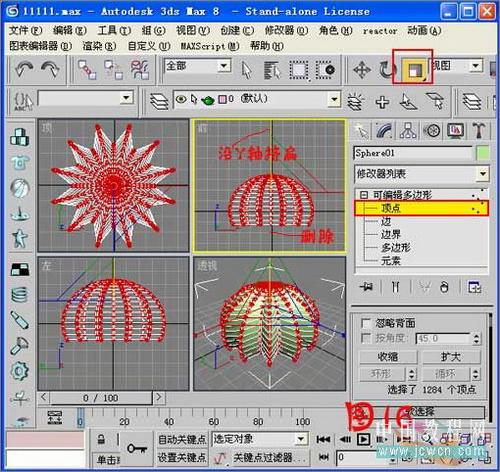Open the Motion command panel tab

pyautogui.click(x=432, y=131)
